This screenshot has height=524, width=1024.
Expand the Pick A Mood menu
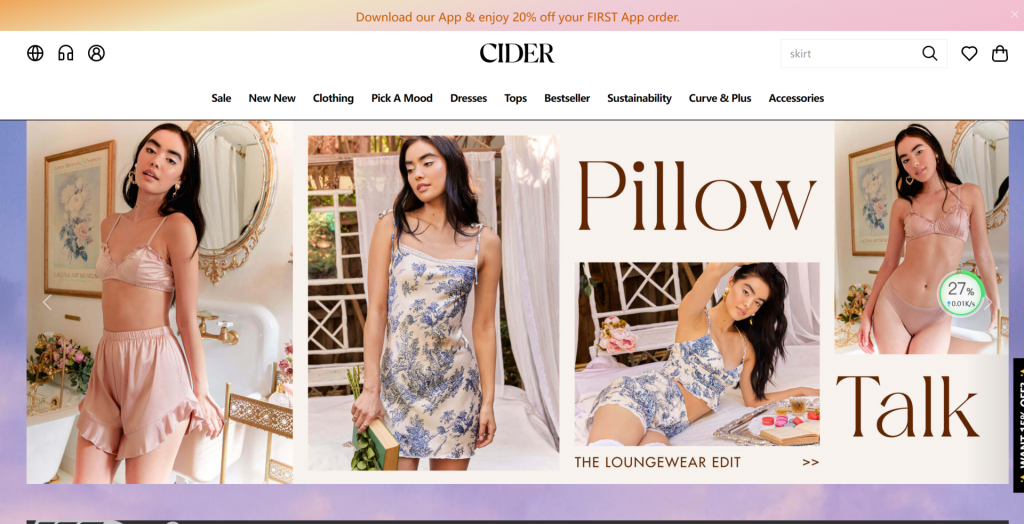[402, 98]
